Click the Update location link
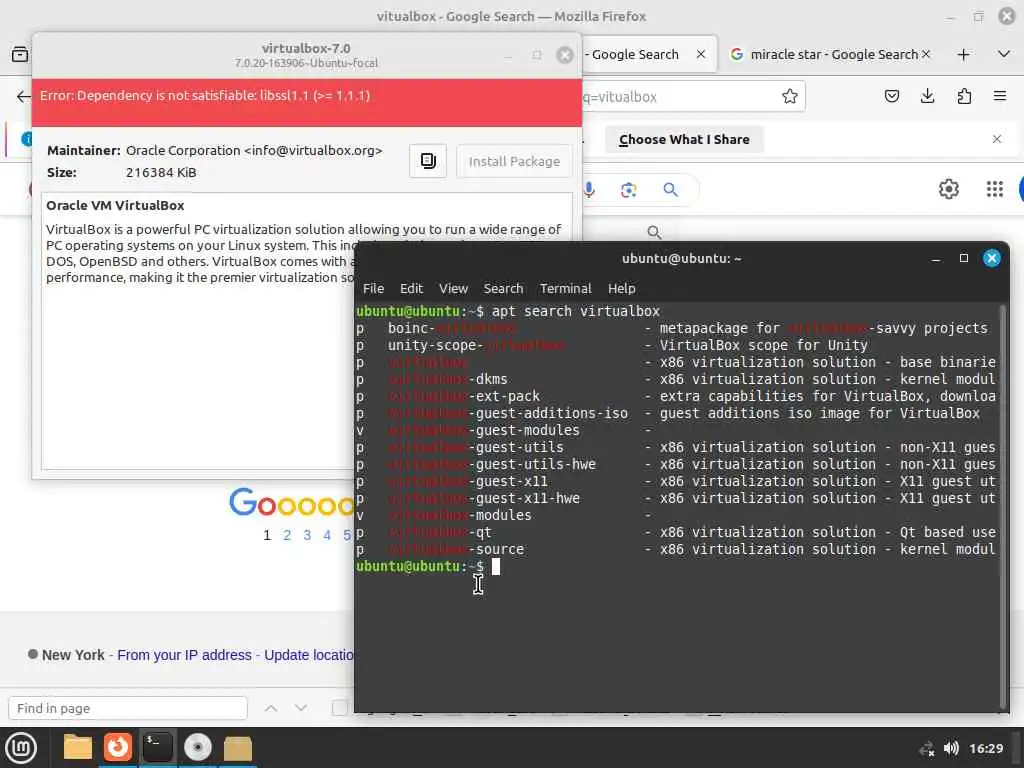1024x768 pixels. 309,655
